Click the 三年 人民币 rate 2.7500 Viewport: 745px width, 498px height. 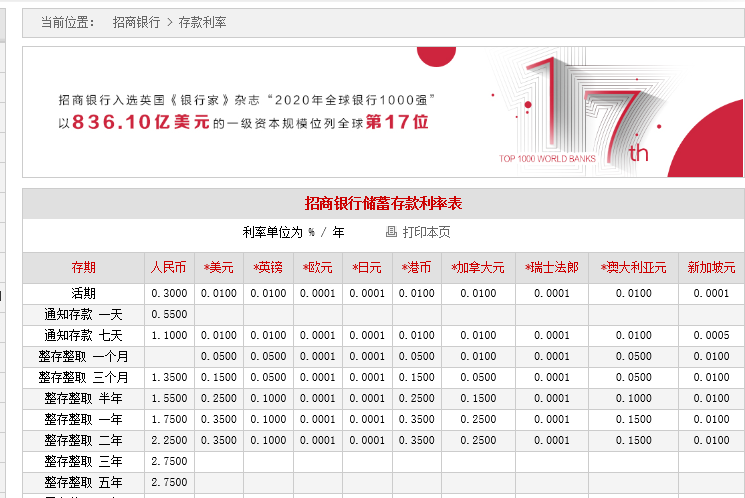169,461
